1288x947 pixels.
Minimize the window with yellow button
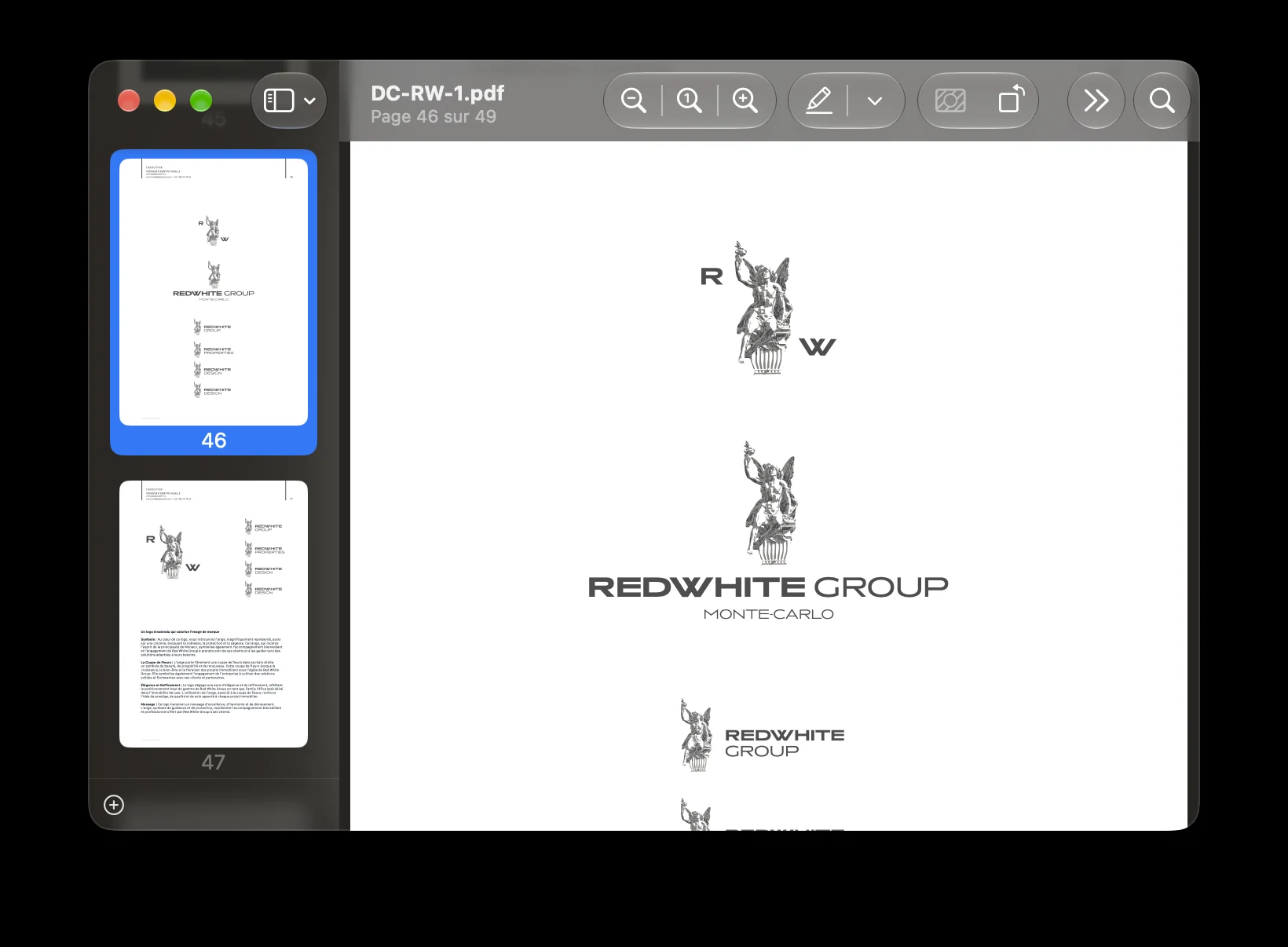(165, 101)
